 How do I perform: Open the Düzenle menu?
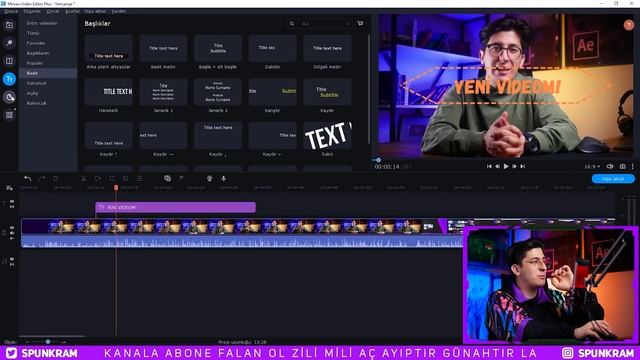coord(32,11)
